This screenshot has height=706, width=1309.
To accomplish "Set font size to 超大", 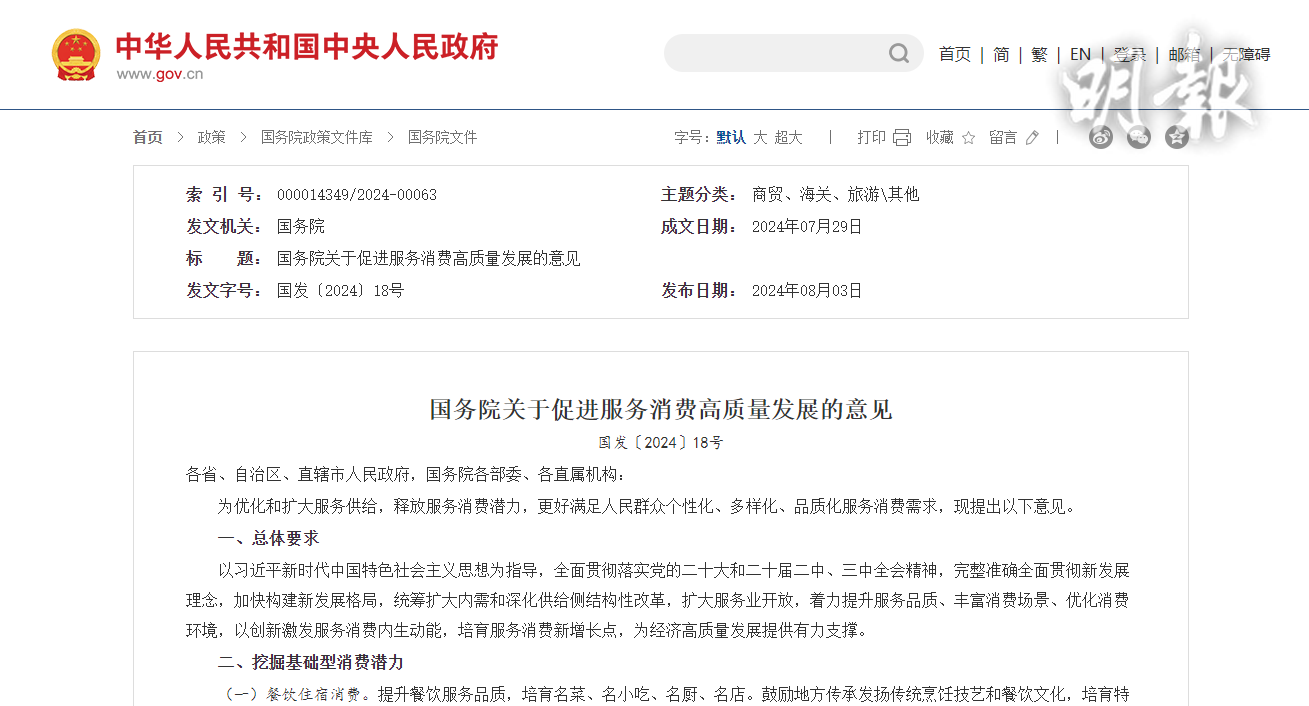I will pos(788,138).
